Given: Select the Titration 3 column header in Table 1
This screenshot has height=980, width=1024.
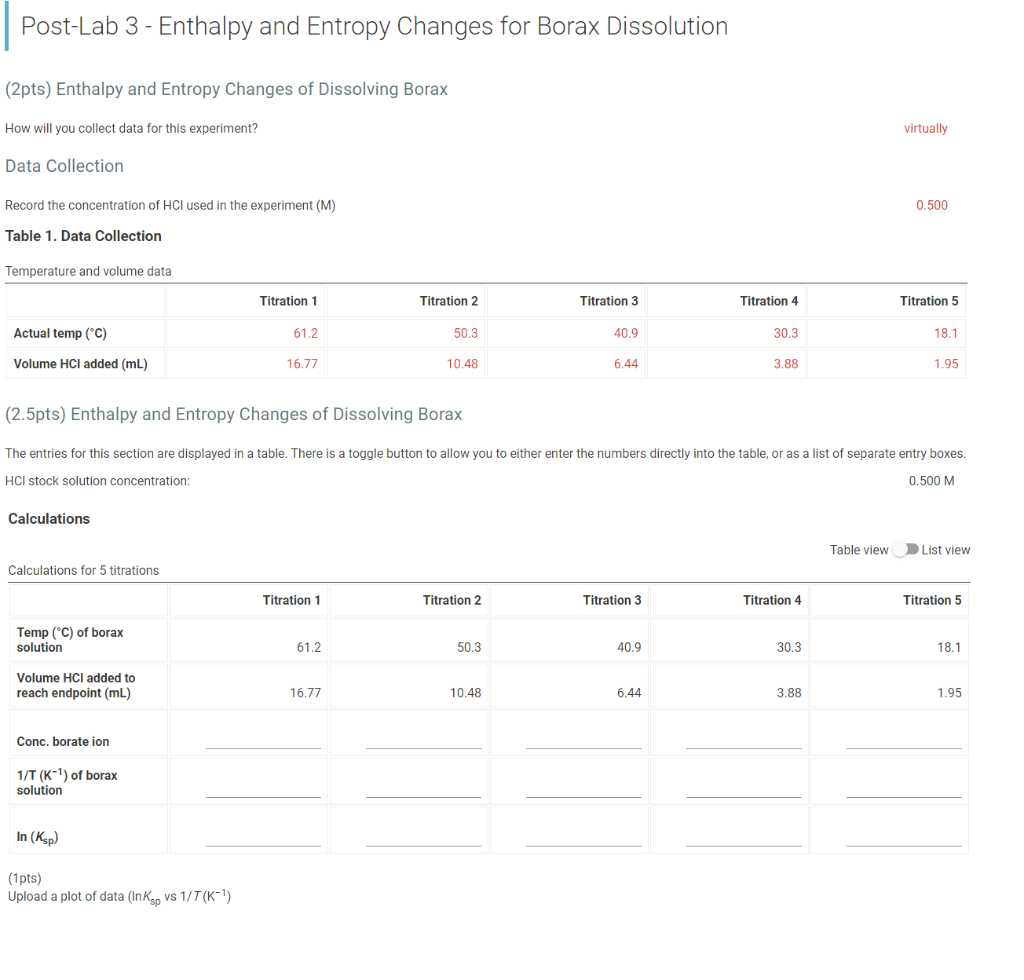Looking at the screenshot, I should point(609,300).
